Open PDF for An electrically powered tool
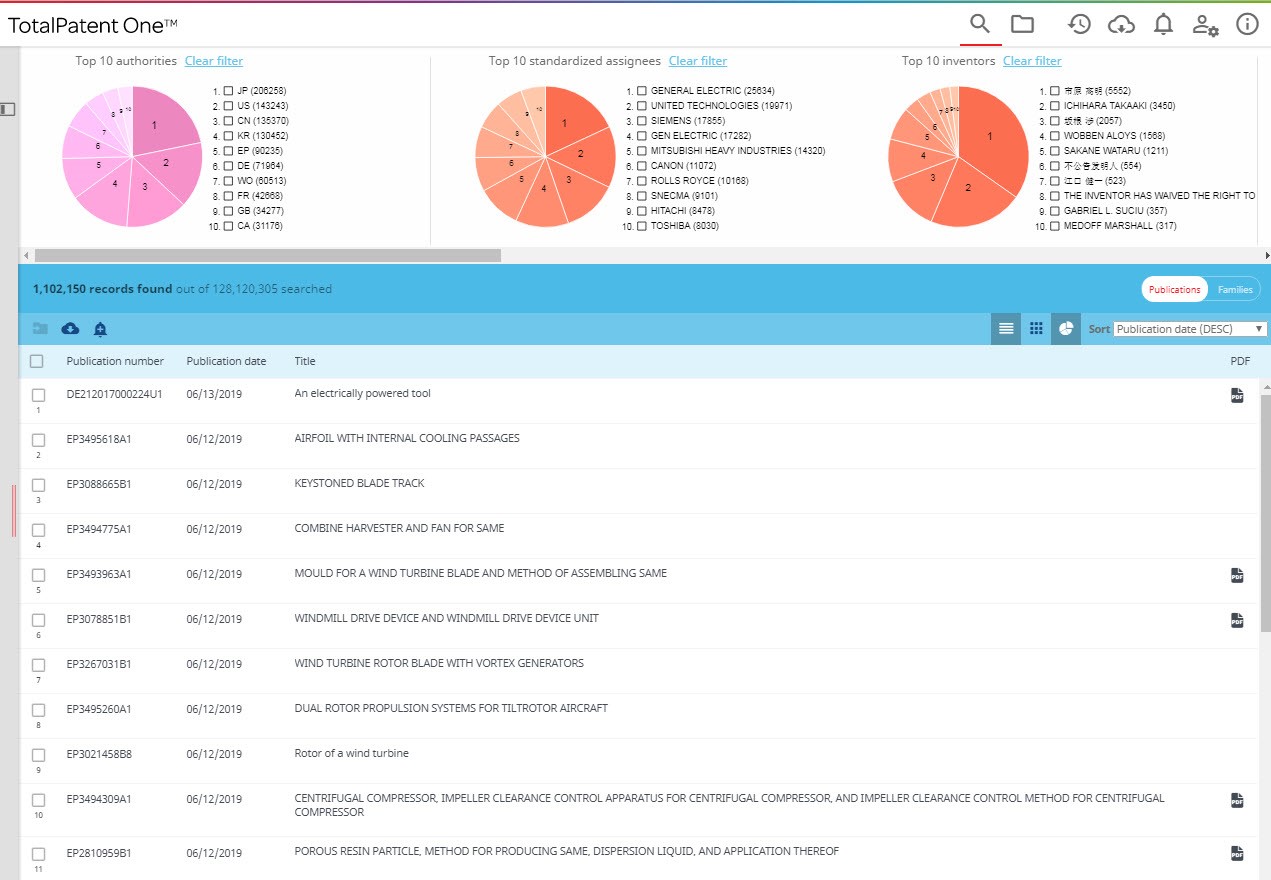Image resolution: width=1271 pixels, height=880 pixels. [x=1237, y=395]
